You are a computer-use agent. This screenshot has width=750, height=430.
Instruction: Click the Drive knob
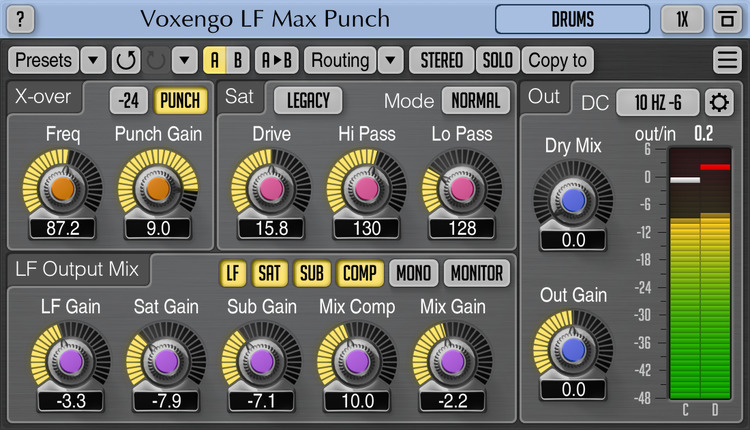[x=271, y=188]
